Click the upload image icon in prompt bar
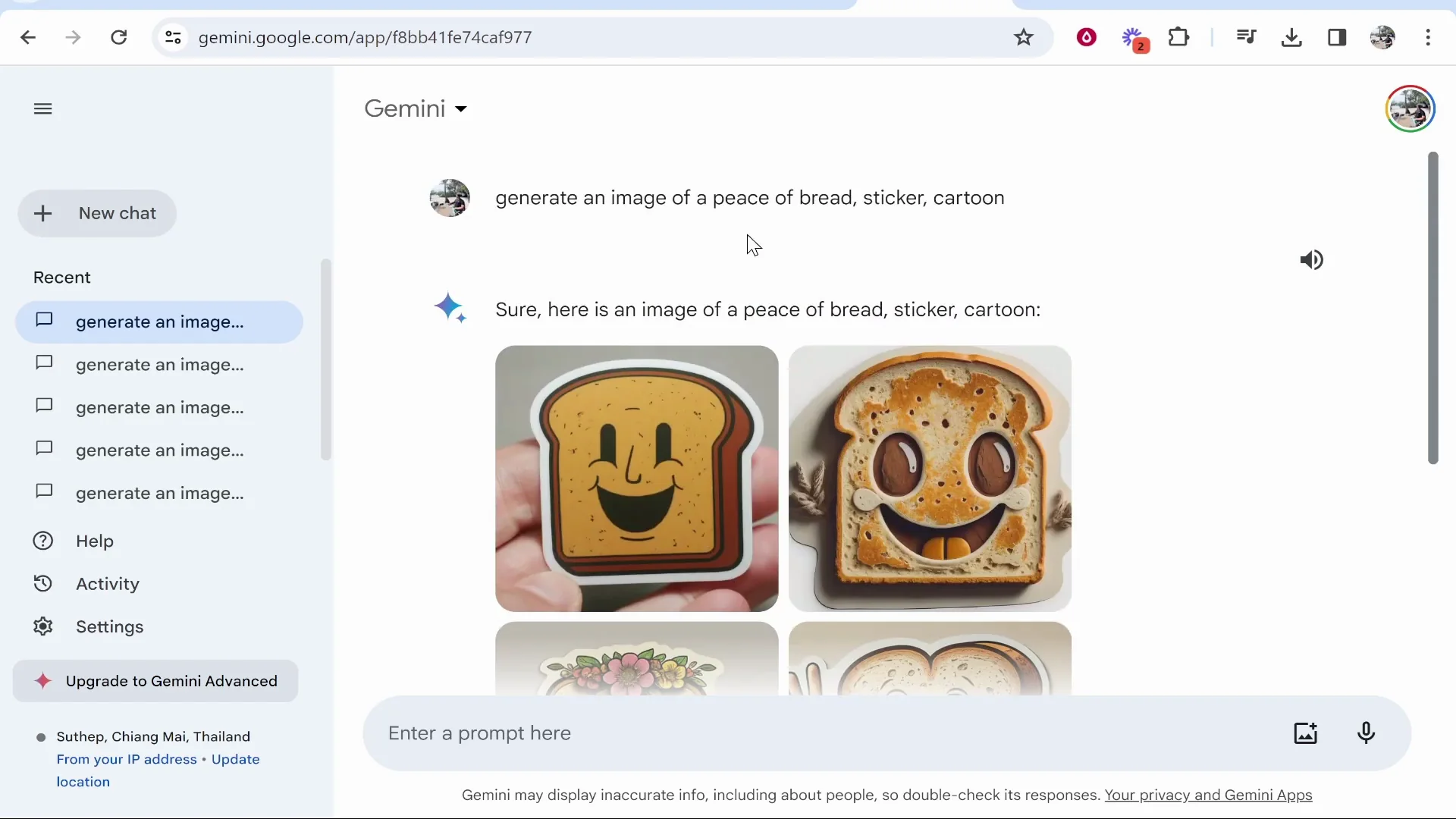This screenshot has width=1456, height=819. coord(1306,733)
